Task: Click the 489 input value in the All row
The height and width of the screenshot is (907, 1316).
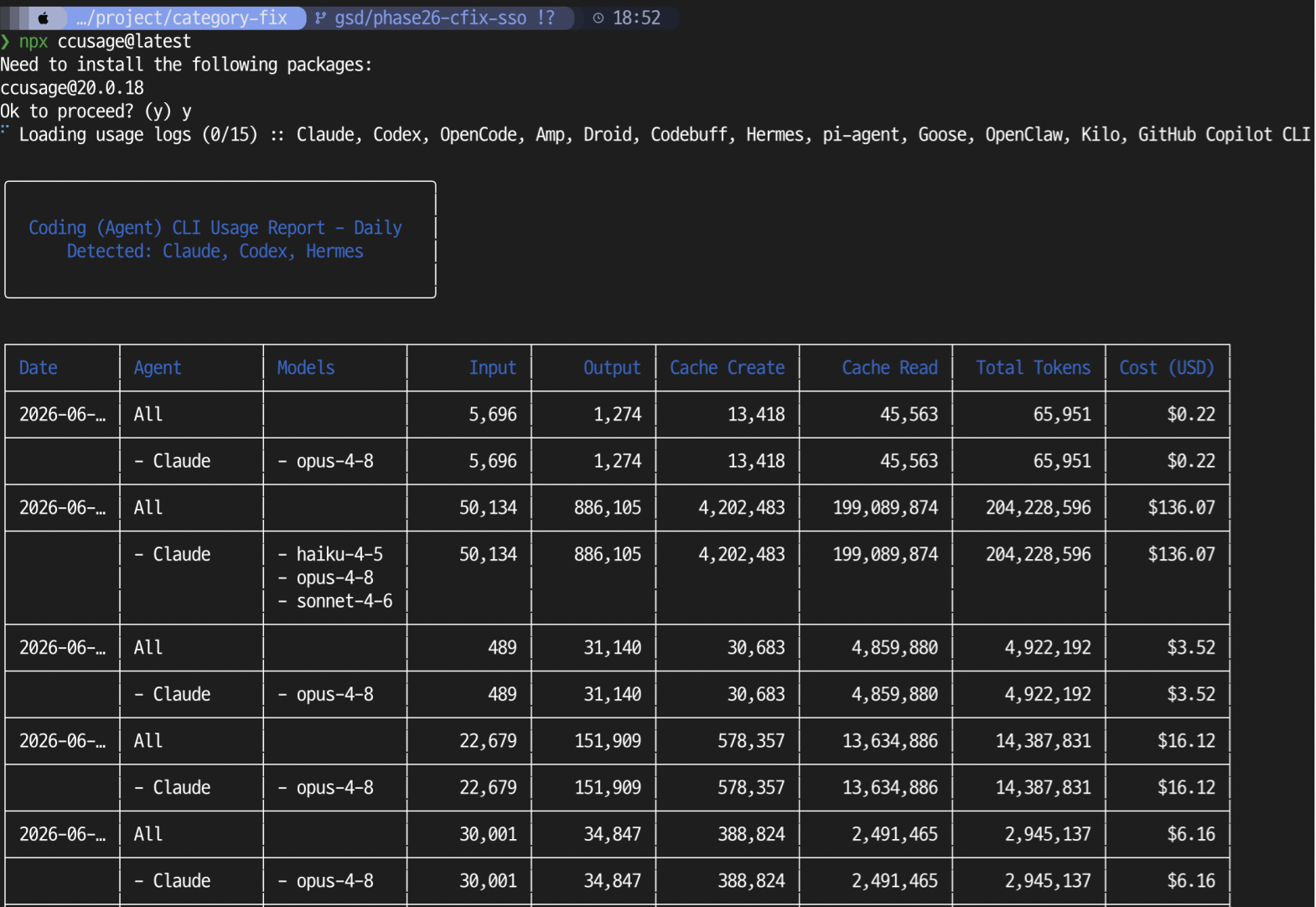Action: pyautogui.click(x=503, y=648)
